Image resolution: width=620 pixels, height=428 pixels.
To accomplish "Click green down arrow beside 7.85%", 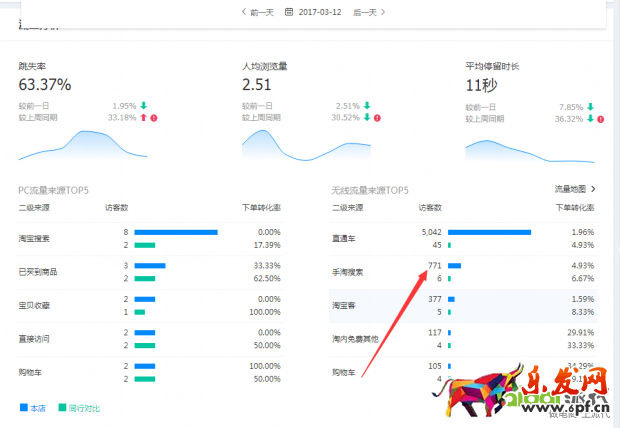I will click(x=591, y=105).
